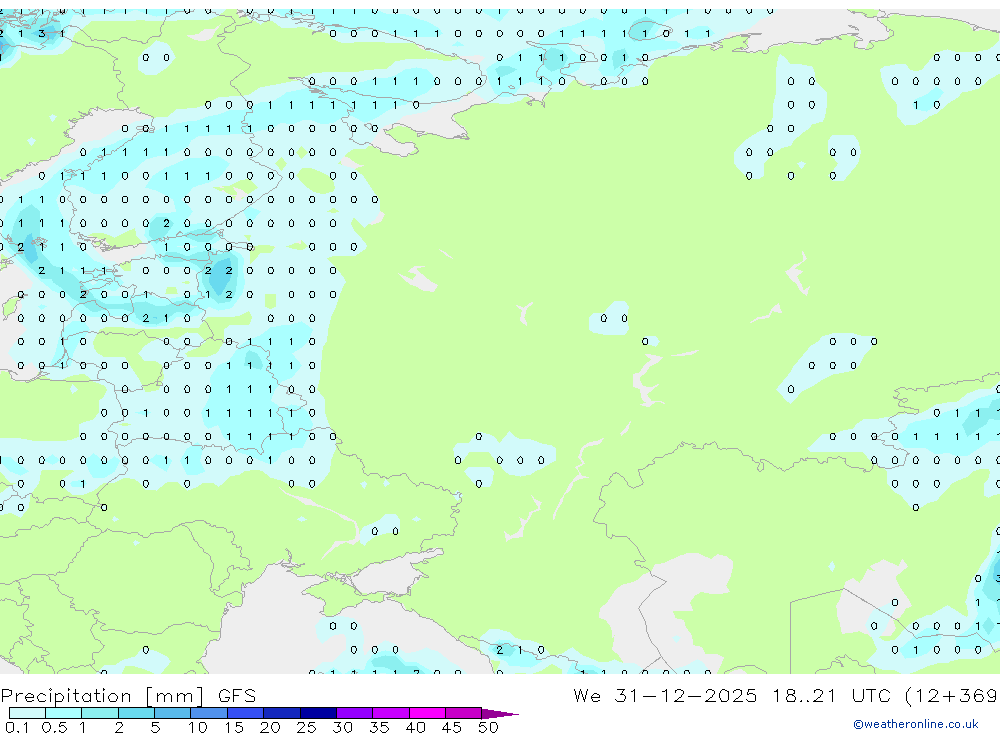This screenshot has height=733, width=1000.
Task: Click the 35–40 mm legend color swatch
Action: [391, 713]
